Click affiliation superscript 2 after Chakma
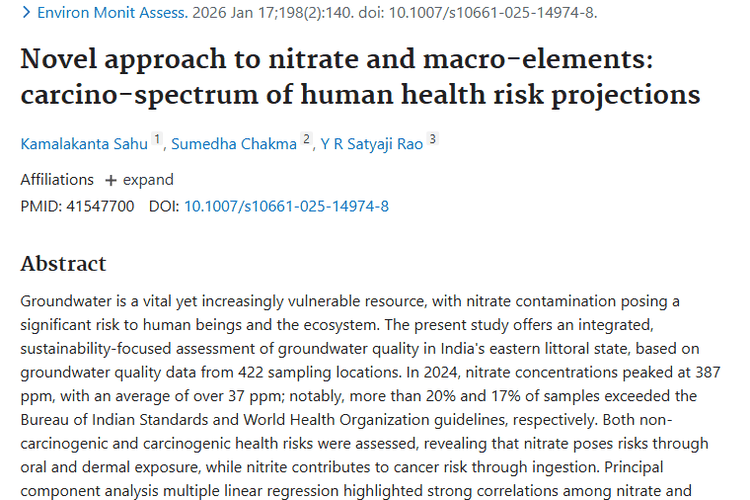The image size is (750, 500). [307, 139]
